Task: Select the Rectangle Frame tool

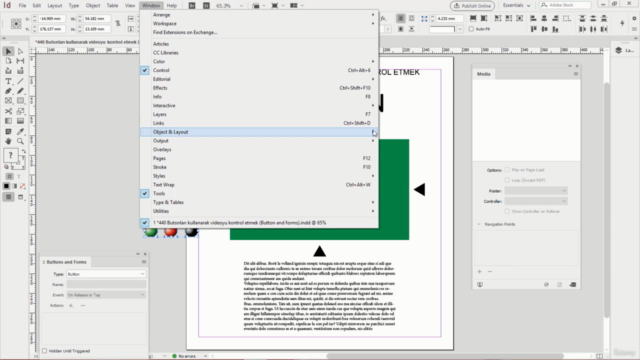Action: coord(8,101)
